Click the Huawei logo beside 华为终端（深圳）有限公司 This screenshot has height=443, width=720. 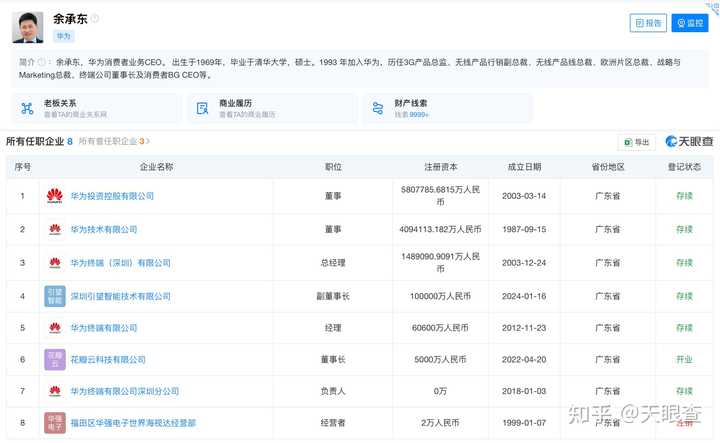pyautogui.click(x=55, y=263)
